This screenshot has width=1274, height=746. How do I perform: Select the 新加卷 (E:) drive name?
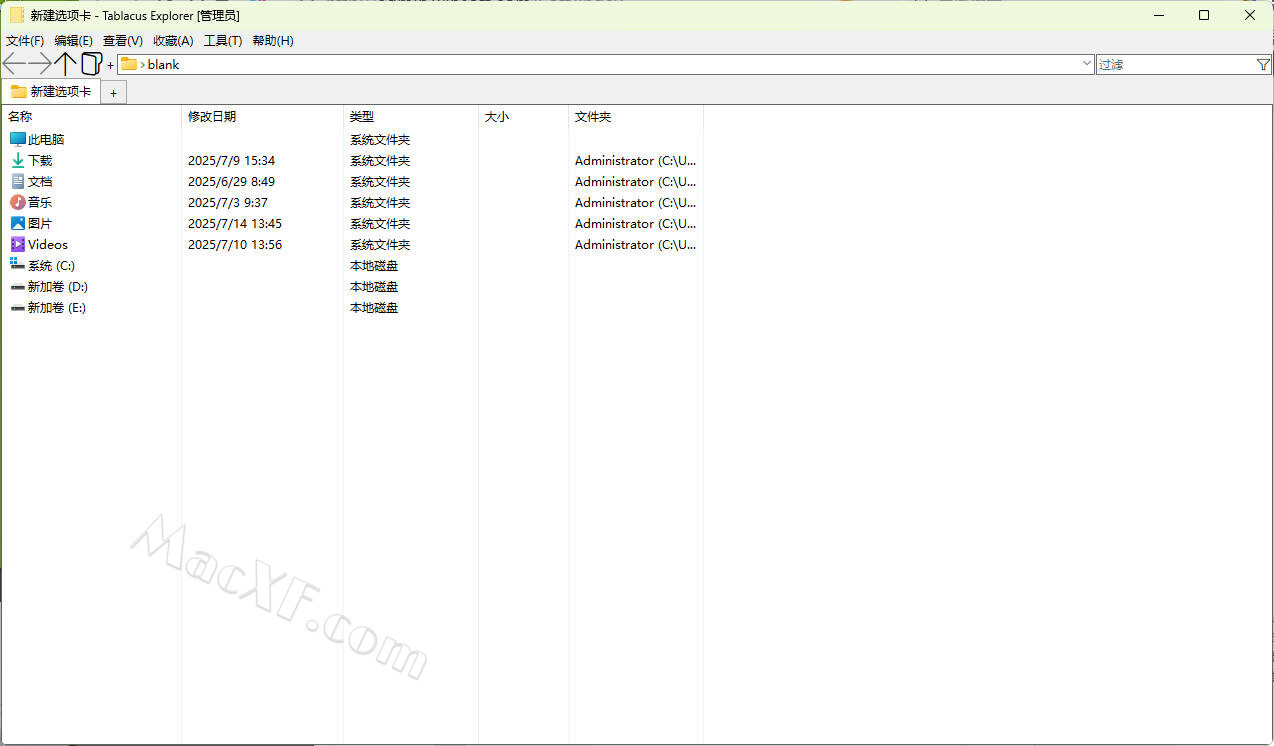pyautogui.click(x=57, y=308)
